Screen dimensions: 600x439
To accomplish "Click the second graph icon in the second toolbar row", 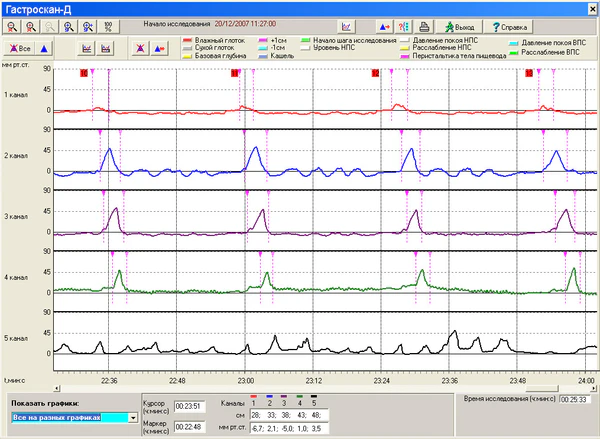I will 106,47.
